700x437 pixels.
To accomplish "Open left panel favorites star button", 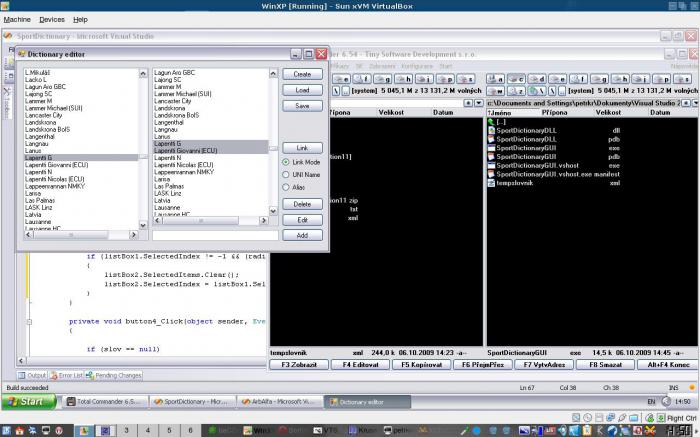I will 468,103.
